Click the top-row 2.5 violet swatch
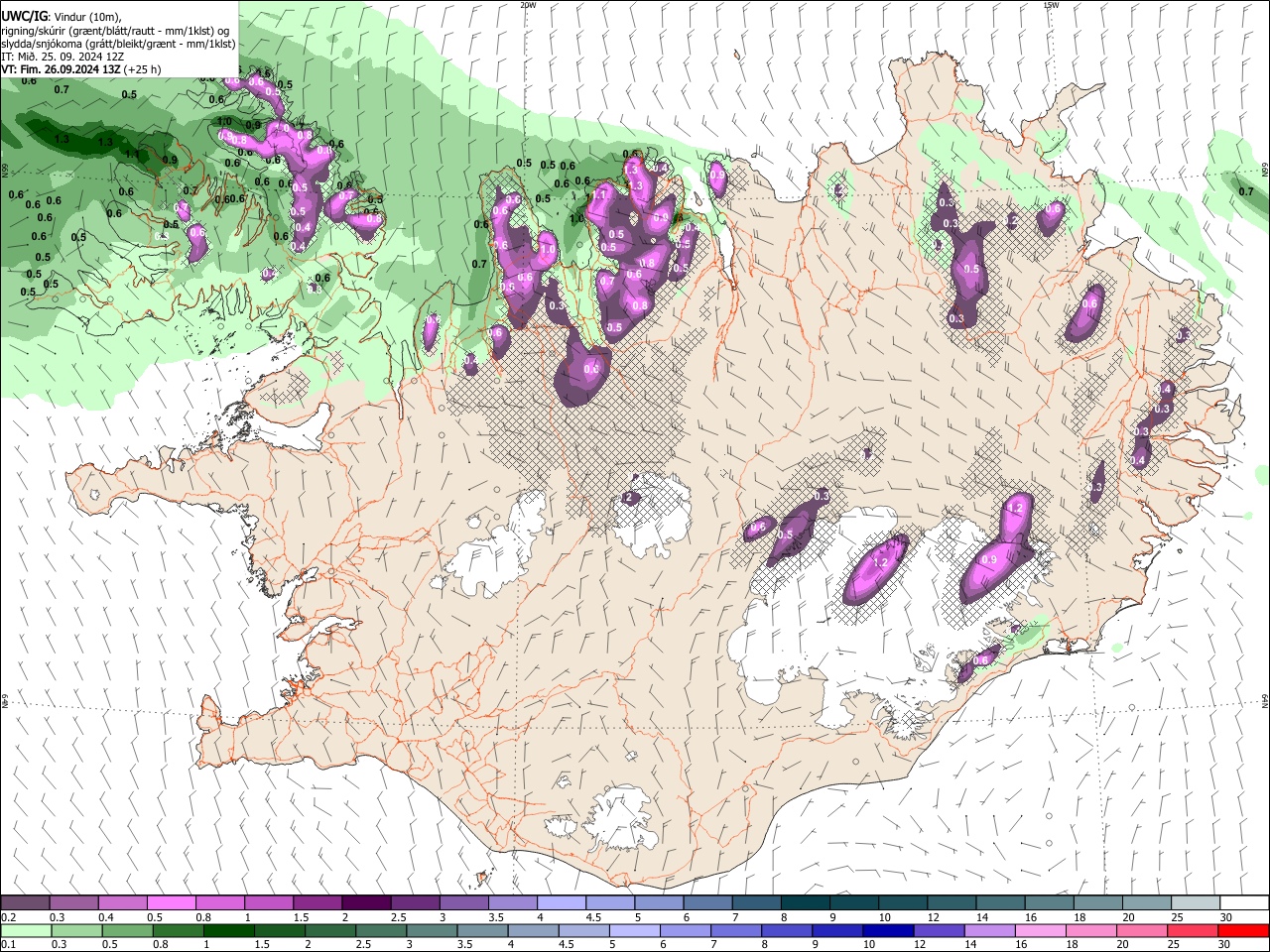 (414, 903)
